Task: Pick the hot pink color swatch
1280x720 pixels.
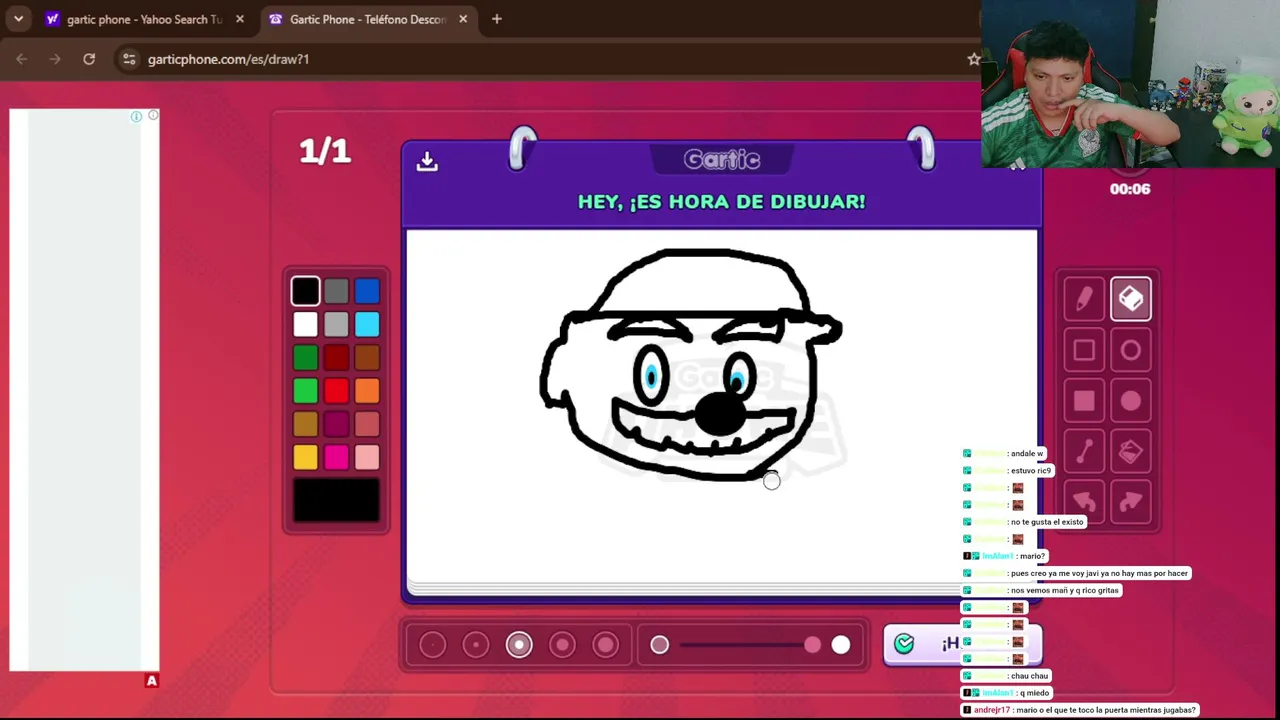Action: pyautogui.click(x=336, y=457)
